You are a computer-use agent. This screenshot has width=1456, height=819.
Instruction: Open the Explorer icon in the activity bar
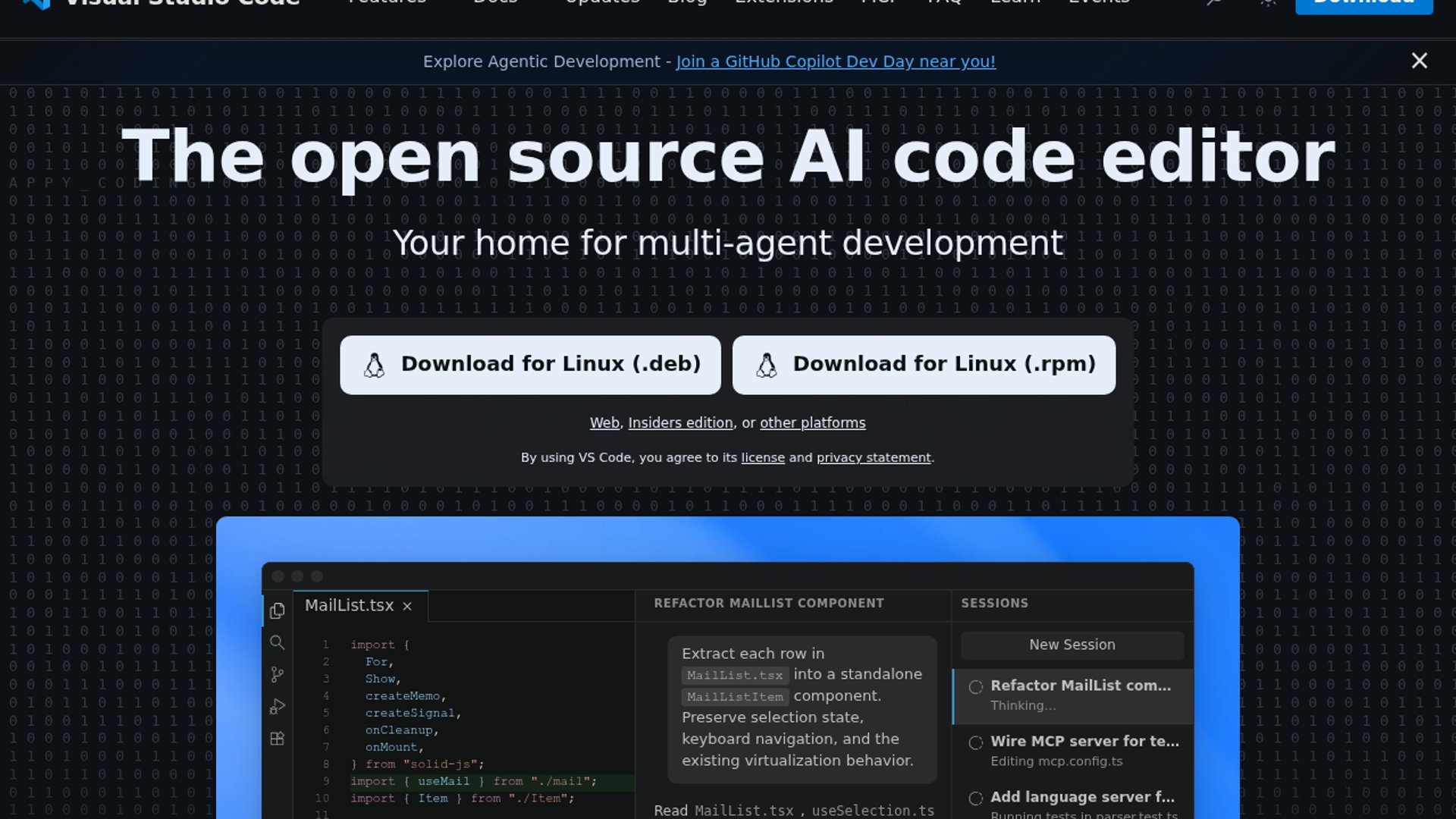(278, 610)
